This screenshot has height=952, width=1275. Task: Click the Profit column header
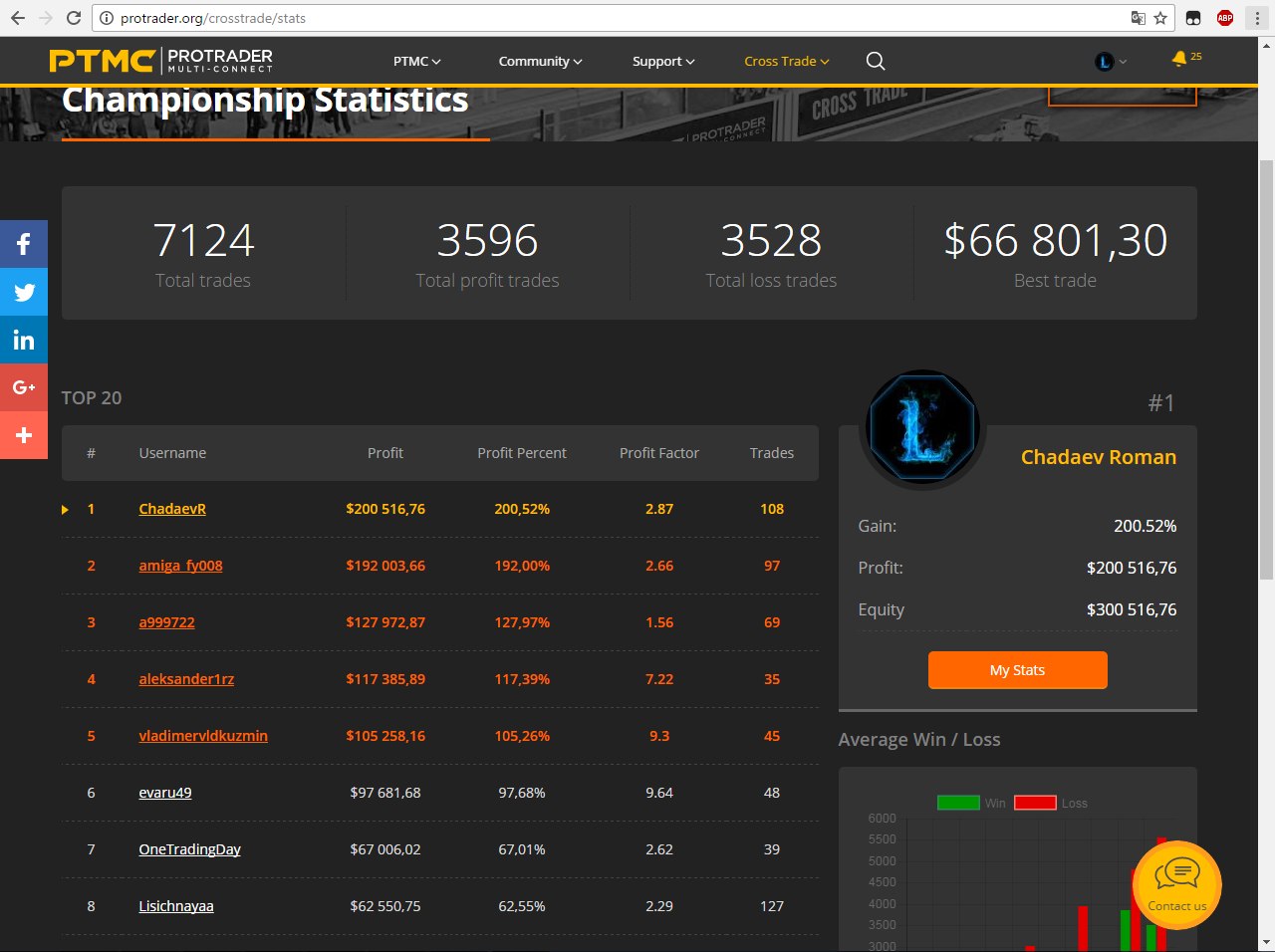tap(385, 453)
